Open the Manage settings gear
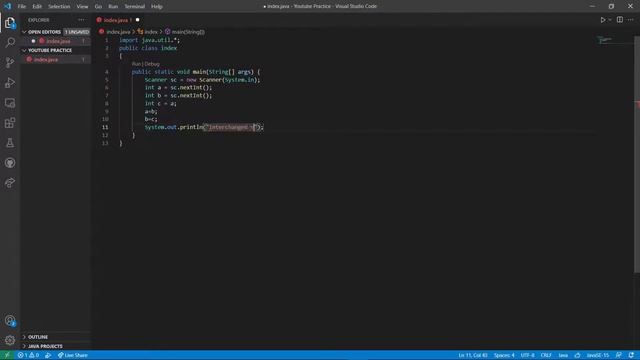The height and width of the screenshot is (360, 640). [x=10, y=340]
